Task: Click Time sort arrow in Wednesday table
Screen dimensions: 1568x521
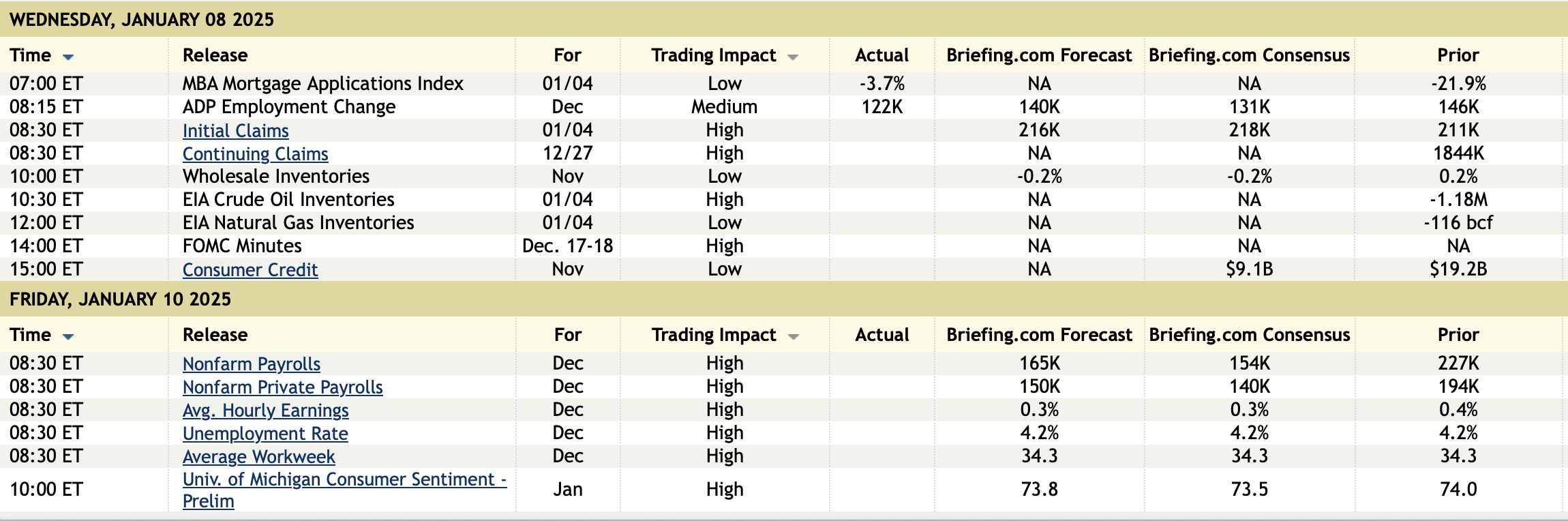Action: click(x=68, y=57)
